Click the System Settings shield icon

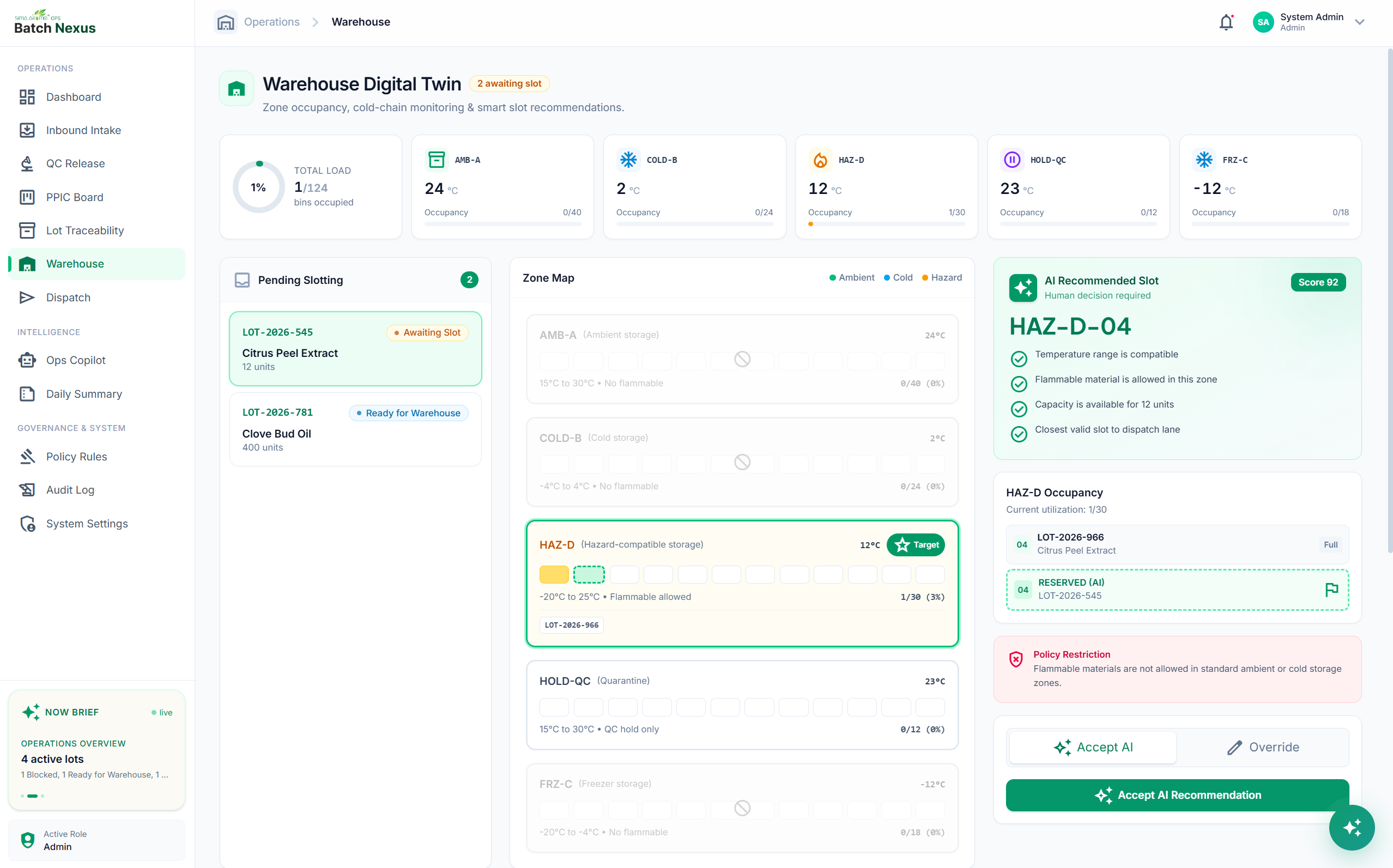pyautogui.click(x=27, y=524)
